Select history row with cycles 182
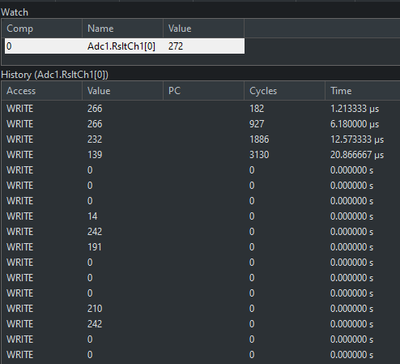Image resolution: width=400 pixels, height=364 pixels. click(202, 109)
